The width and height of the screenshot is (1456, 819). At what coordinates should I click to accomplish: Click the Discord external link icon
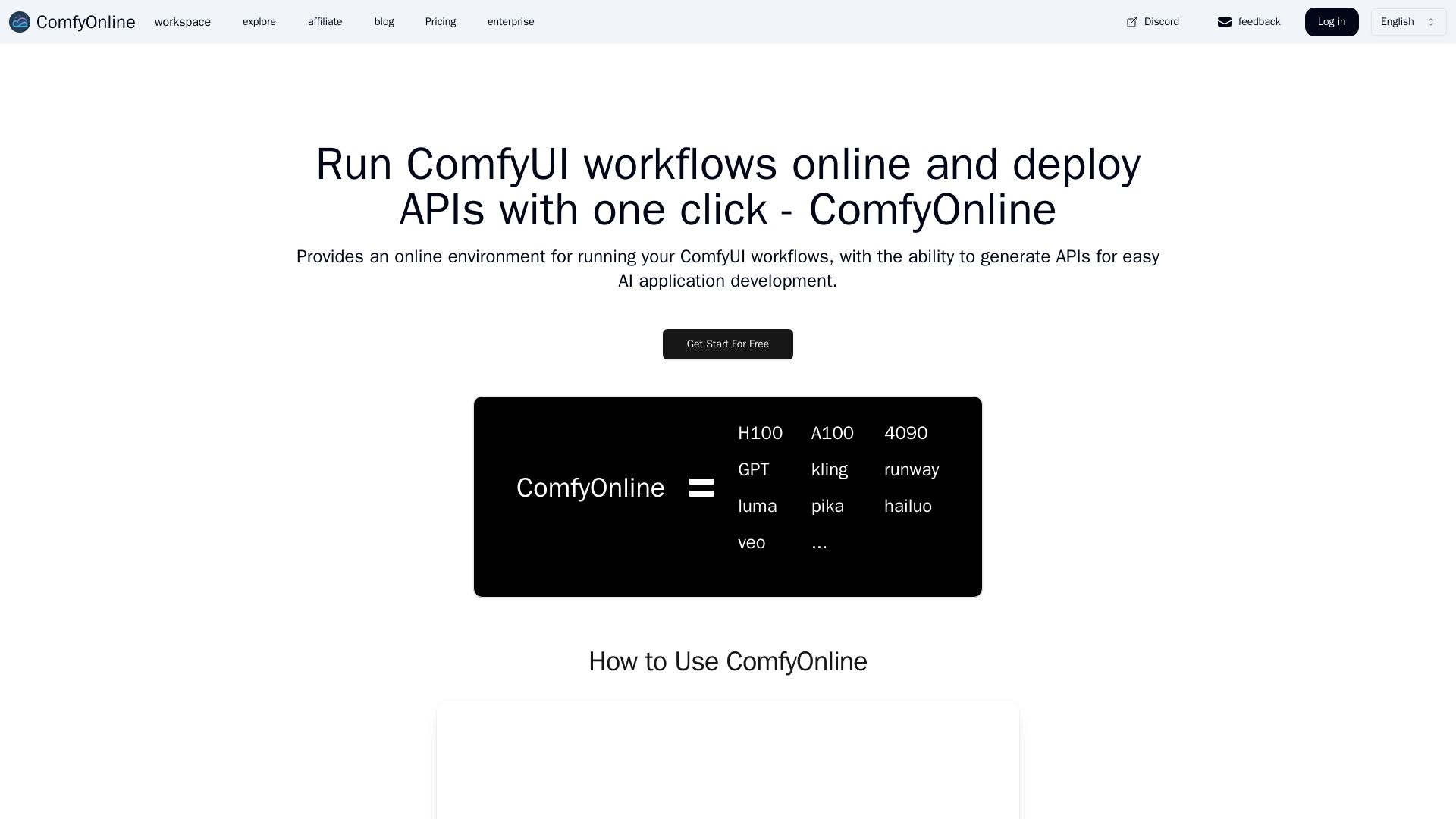[1132, 22]
